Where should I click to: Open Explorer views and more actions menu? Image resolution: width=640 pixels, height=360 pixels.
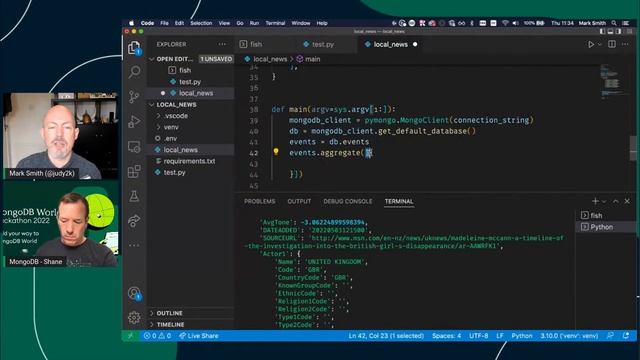coord(222,44)
